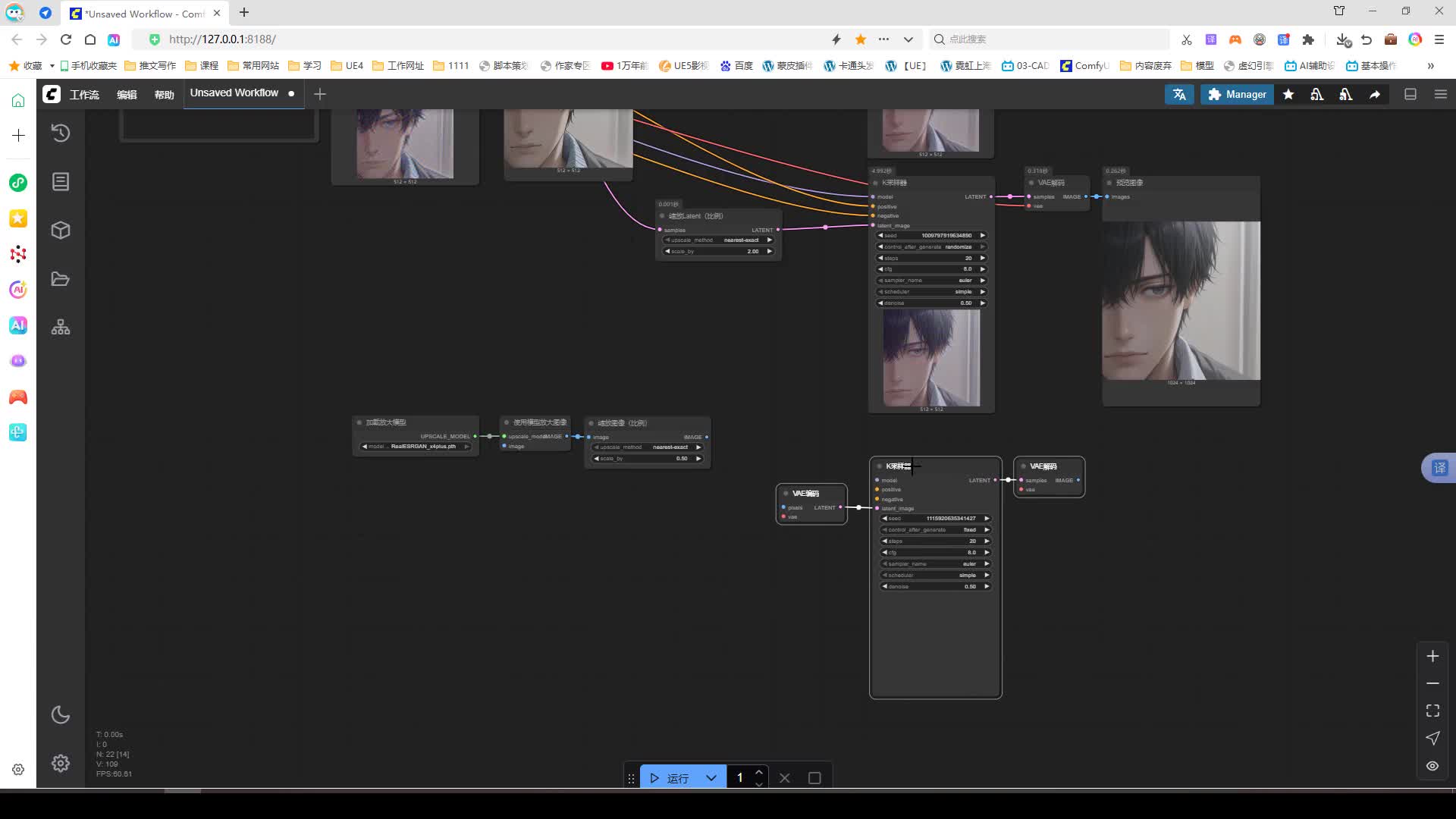
Task: Click the share arrow icon in toolbar
Action: pyautogui.click(x=1375, y=94)
